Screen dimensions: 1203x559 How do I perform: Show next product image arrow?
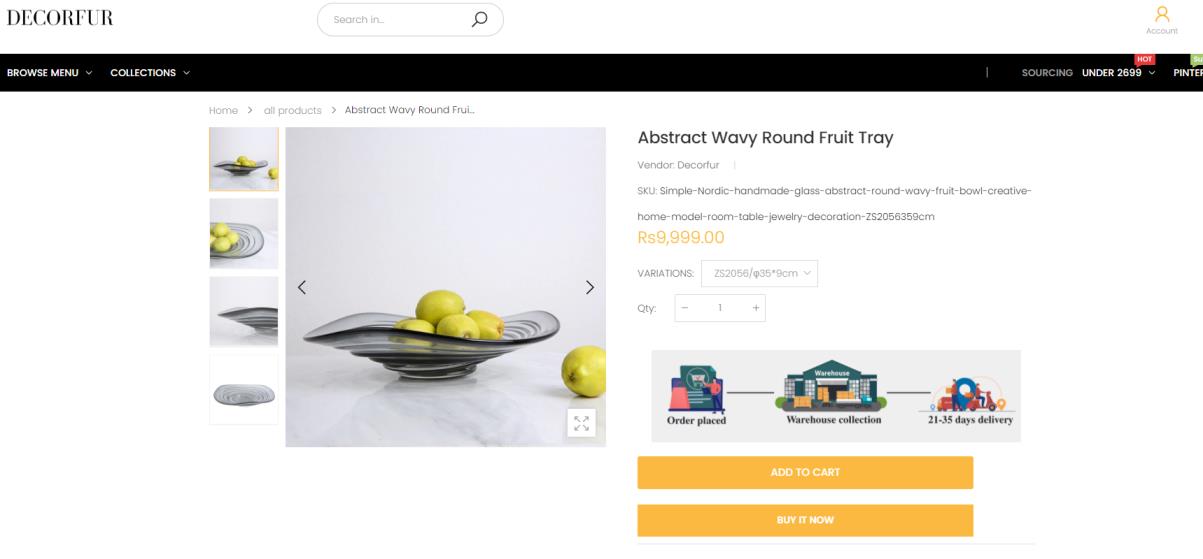(589, 287)
